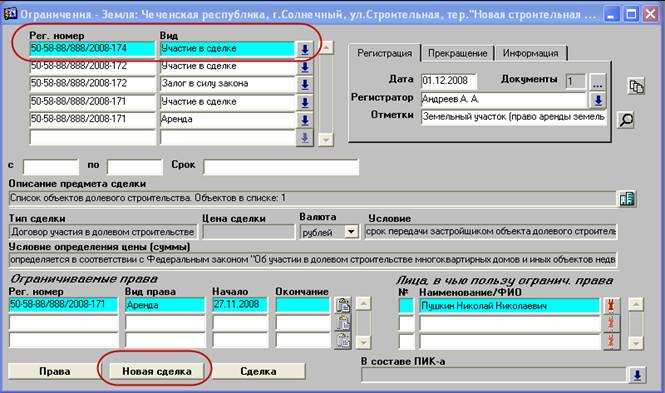
Task: Click the Права button
Action: [x=54, y=371]
